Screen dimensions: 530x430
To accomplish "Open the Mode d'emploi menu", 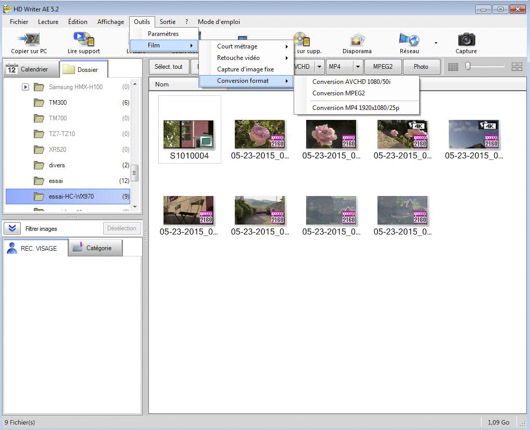I will coord(219,22).
